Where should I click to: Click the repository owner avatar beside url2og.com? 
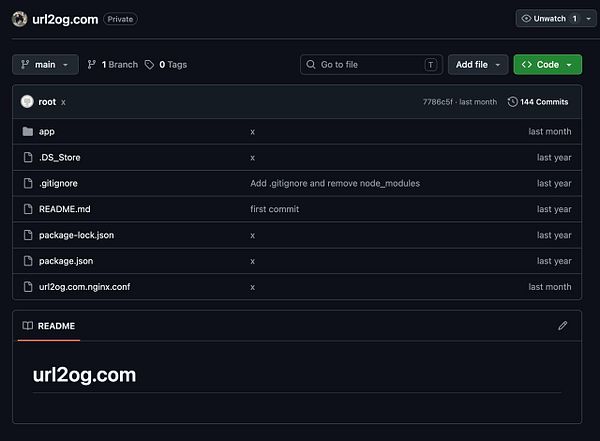(19, 19)
